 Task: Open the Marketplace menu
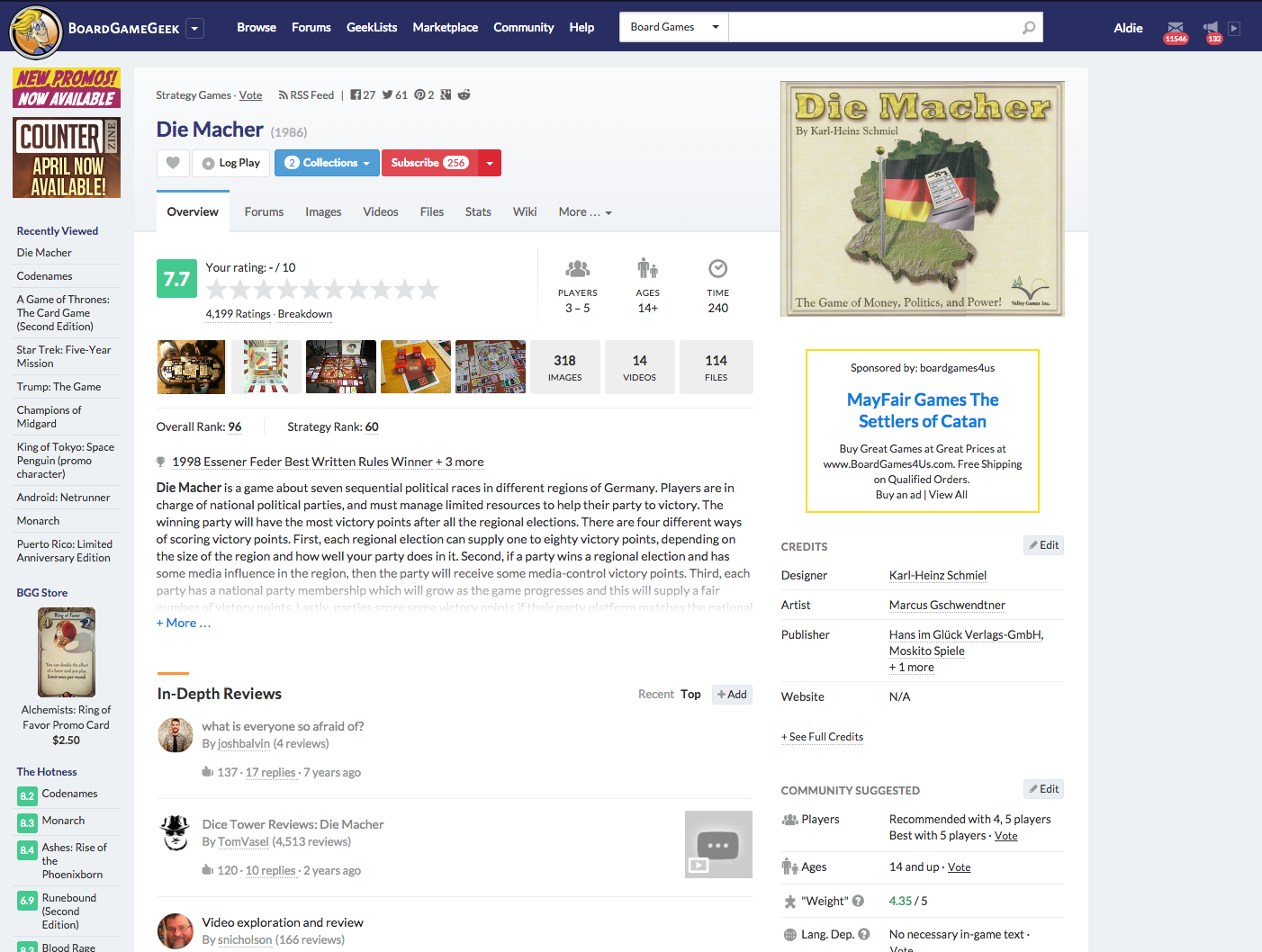pos(446,28)
